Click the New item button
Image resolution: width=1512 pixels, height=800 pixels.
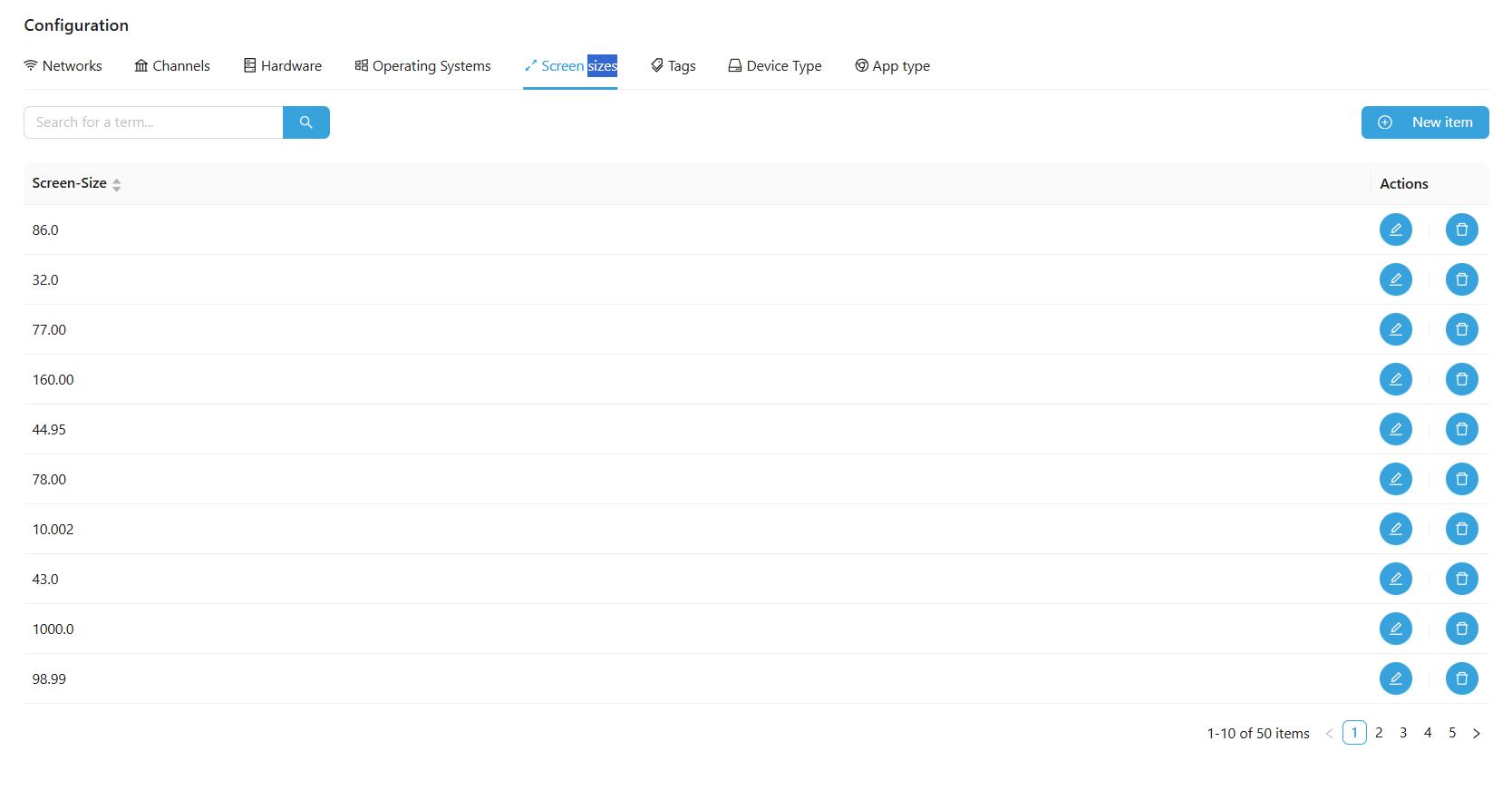(1424, 122)
